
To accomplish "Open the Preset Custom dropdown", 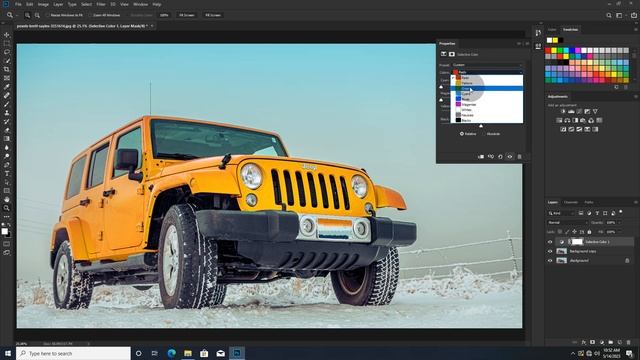I will pyautogui.click(x=487, y=65).
